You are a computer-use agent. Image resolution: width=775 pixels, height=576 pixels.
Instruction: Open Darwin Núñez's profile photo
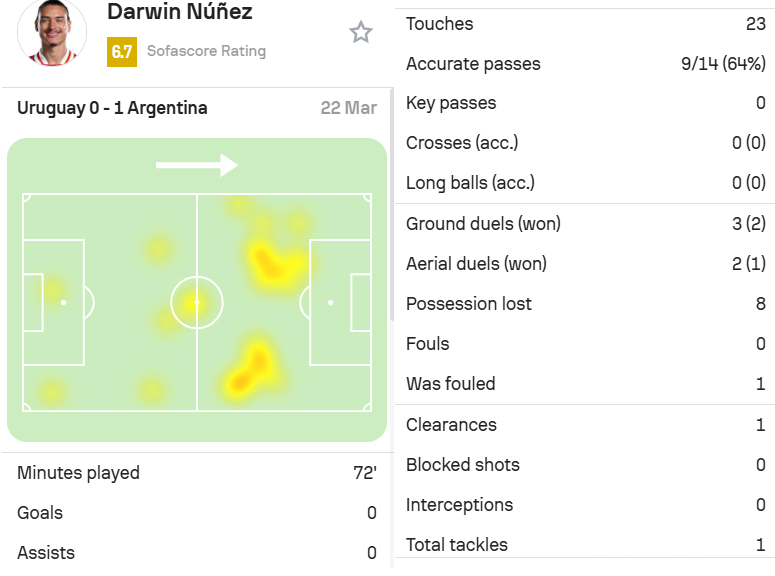click(x=52, y=33)
